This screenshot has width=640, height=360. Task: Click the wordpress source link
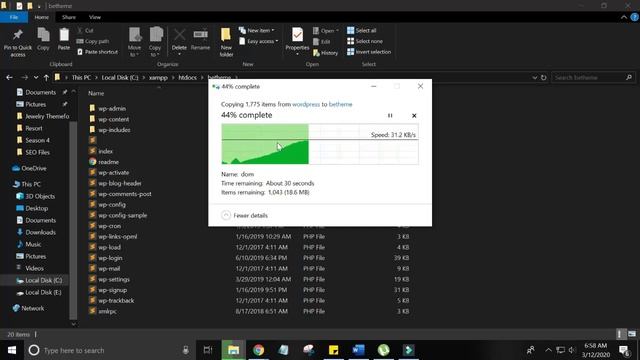(306, 104)
